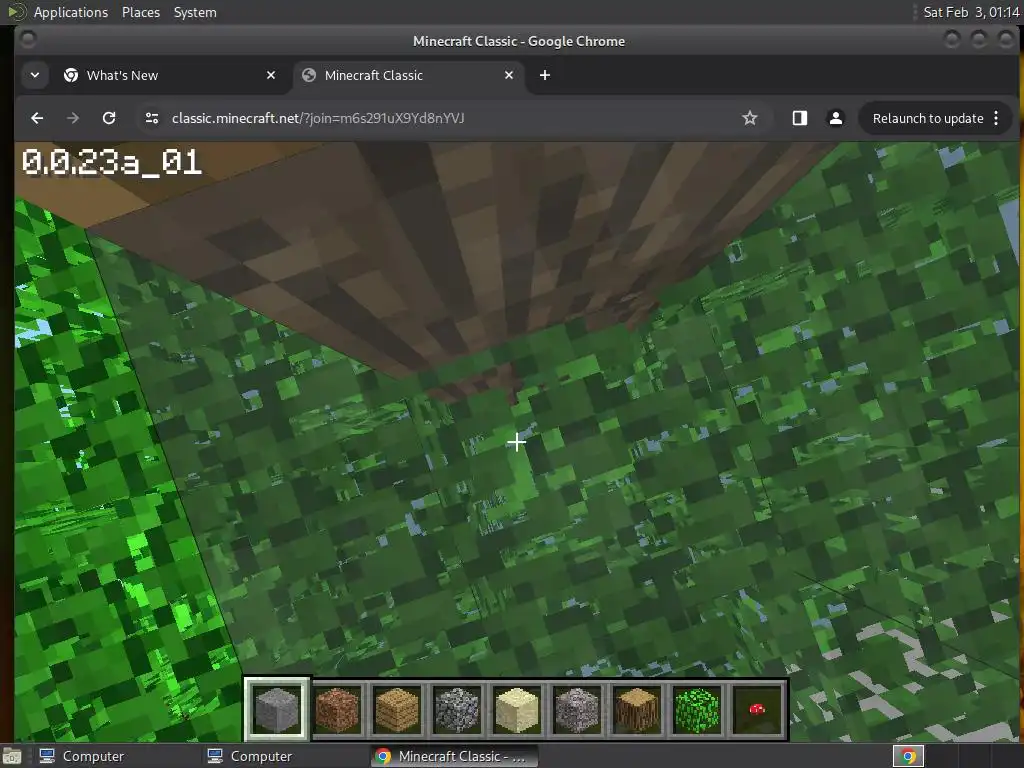Select the cobblestone block in hotbar
1024x768 pixels.
[457, 709]
